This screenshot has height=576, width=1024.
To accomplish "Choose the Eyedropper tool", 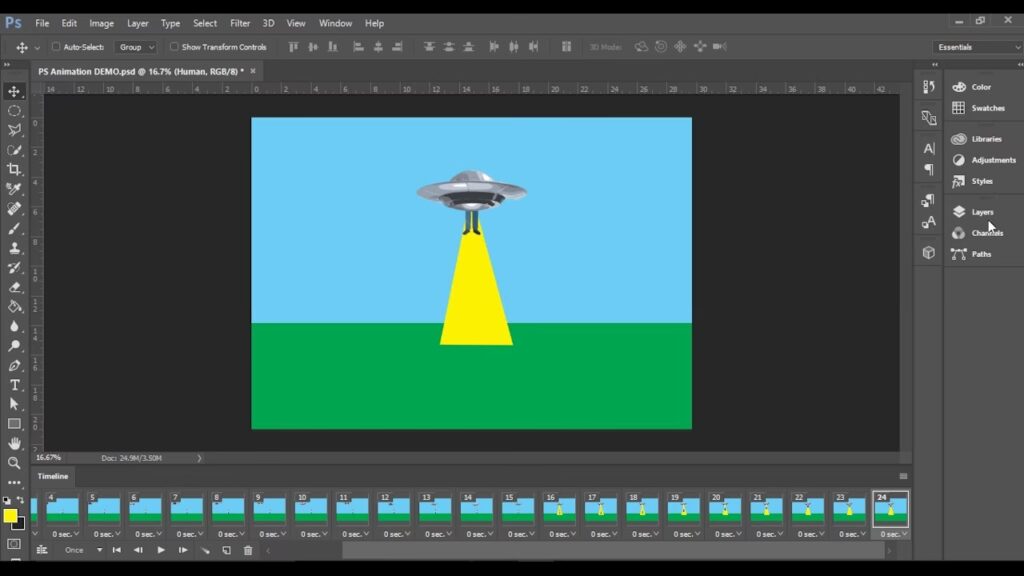I will [x=14, y=189].
